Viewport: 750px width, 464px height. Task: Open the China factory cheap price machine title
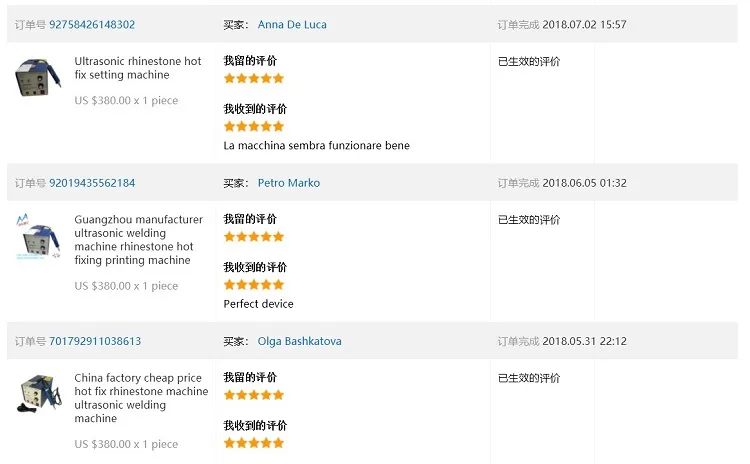(x=141, y=398)
